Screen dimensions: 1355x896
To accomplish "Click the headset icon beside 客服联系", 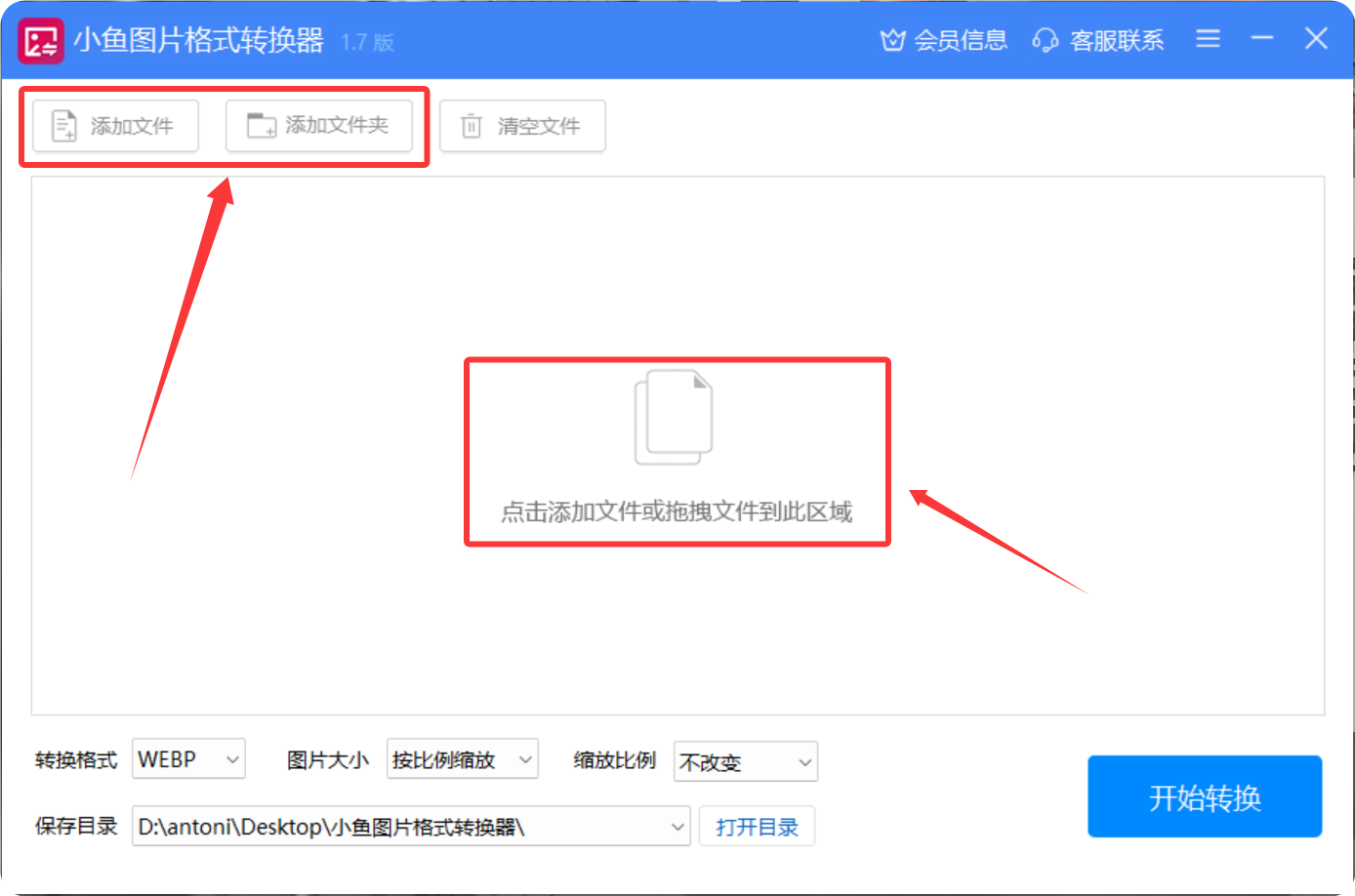I will [1045, 40].
